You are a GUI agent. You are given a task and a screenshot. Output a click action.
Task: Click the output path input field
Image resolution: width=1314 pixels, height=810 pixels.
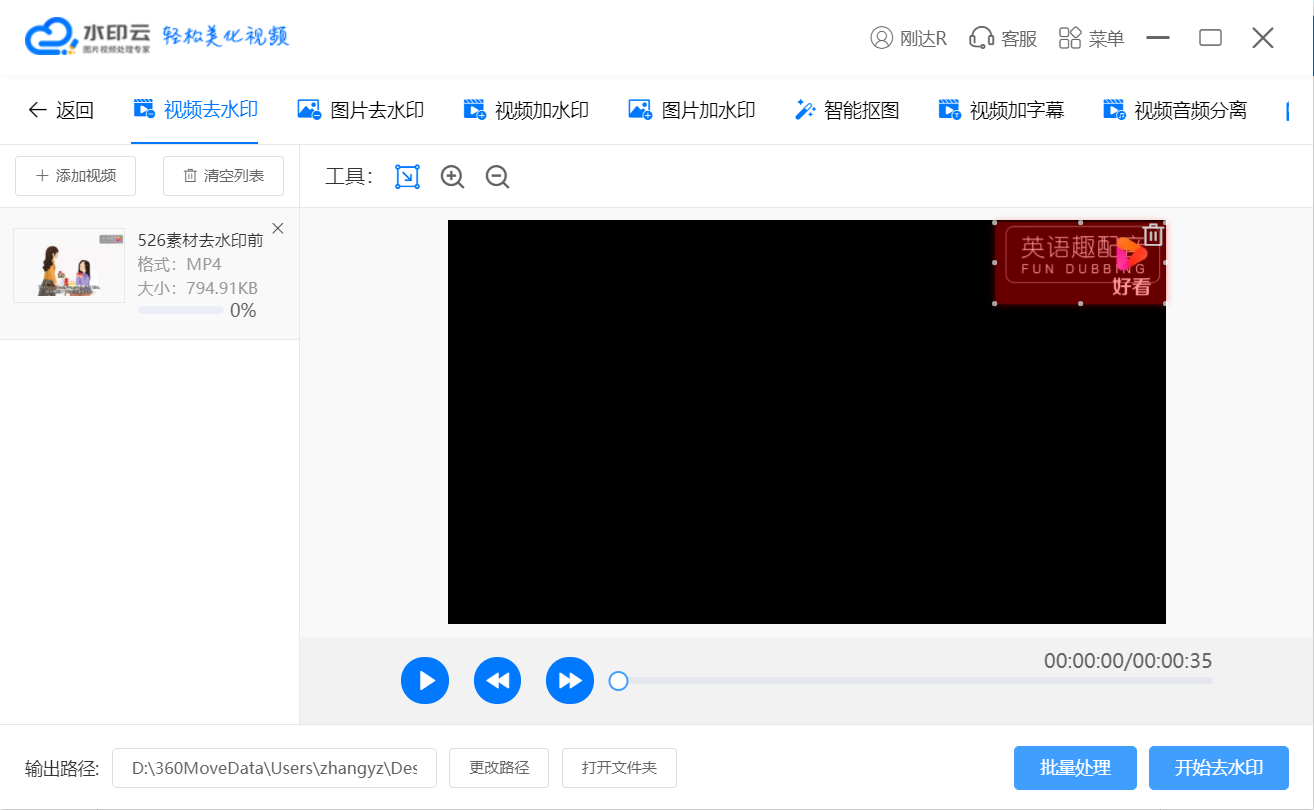pos(274,768)
